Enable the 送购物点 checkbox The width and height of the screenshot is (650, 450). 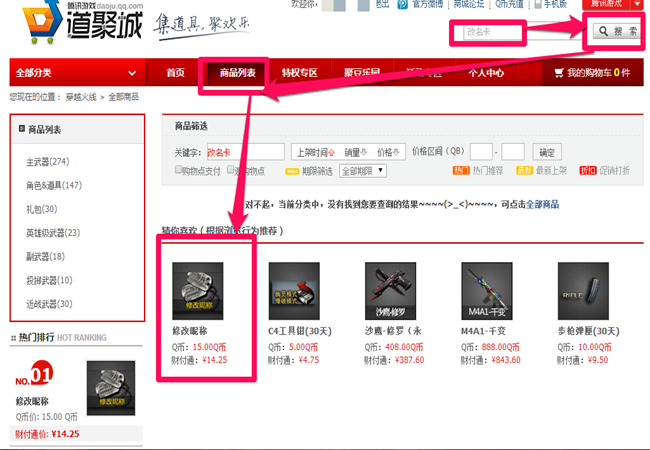[230, 169]
